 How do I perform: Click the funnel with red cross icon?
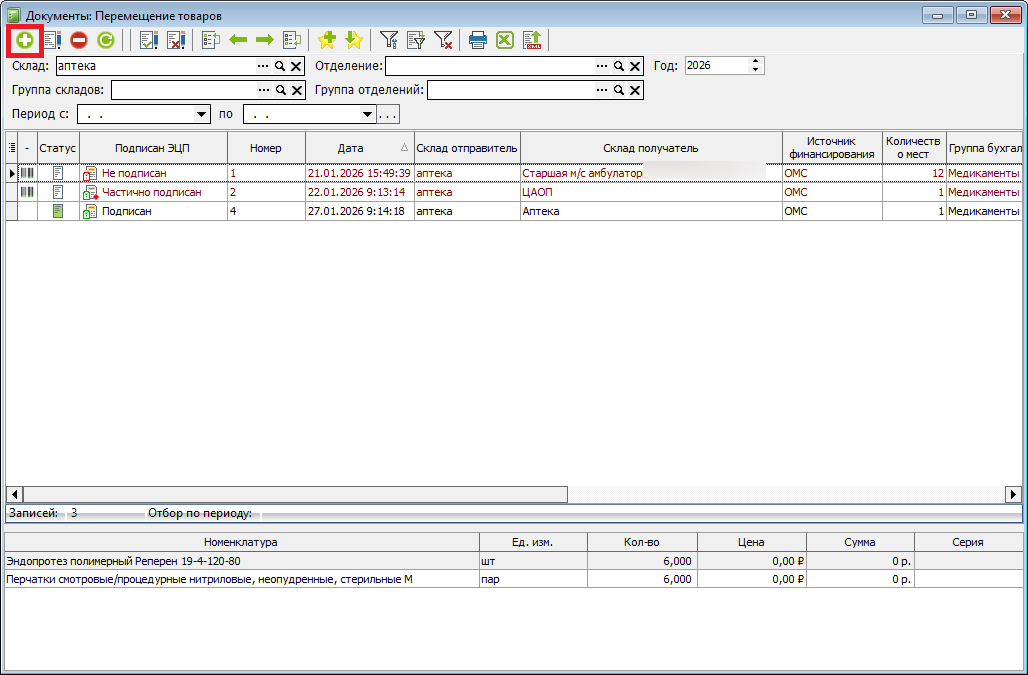point(443,41)
